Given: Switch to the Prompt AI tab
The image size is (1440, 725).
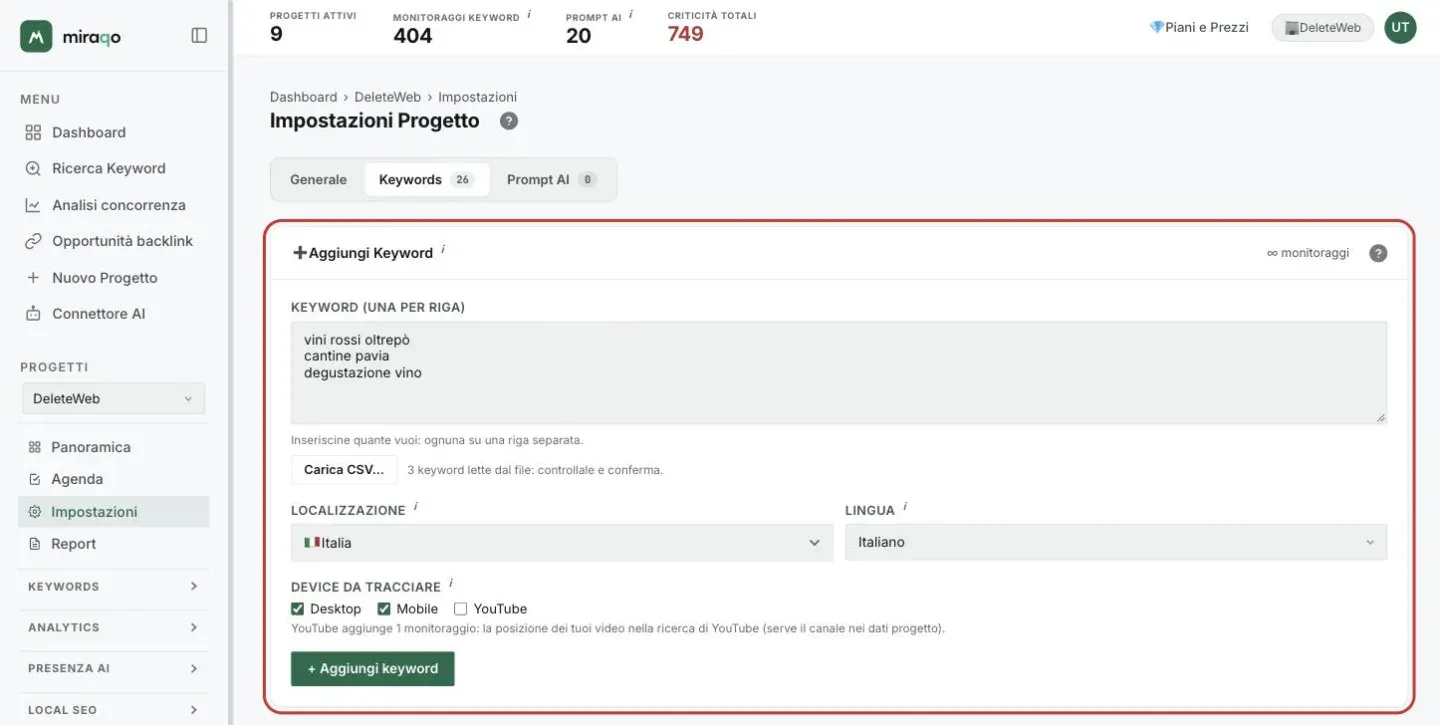Looking at the screenshot, I should pyautogui.click(x=552, y=180).
